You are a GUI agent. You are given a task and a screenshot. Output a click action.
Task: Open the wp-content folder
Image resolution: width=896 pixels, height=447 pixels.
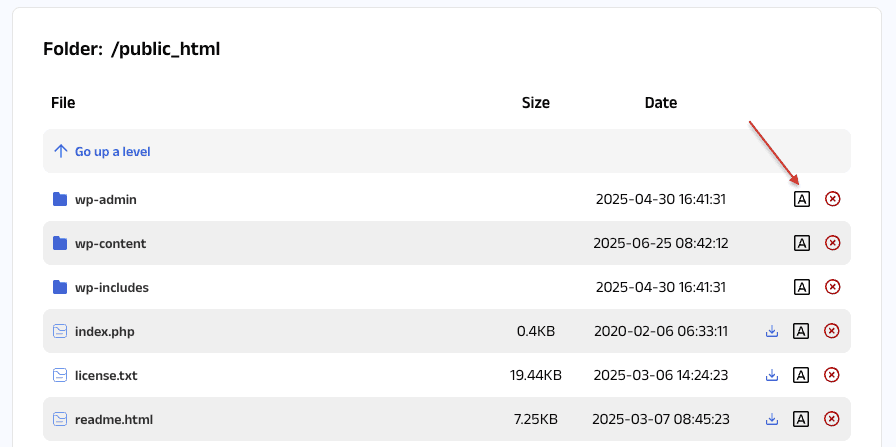pos(110,243)
